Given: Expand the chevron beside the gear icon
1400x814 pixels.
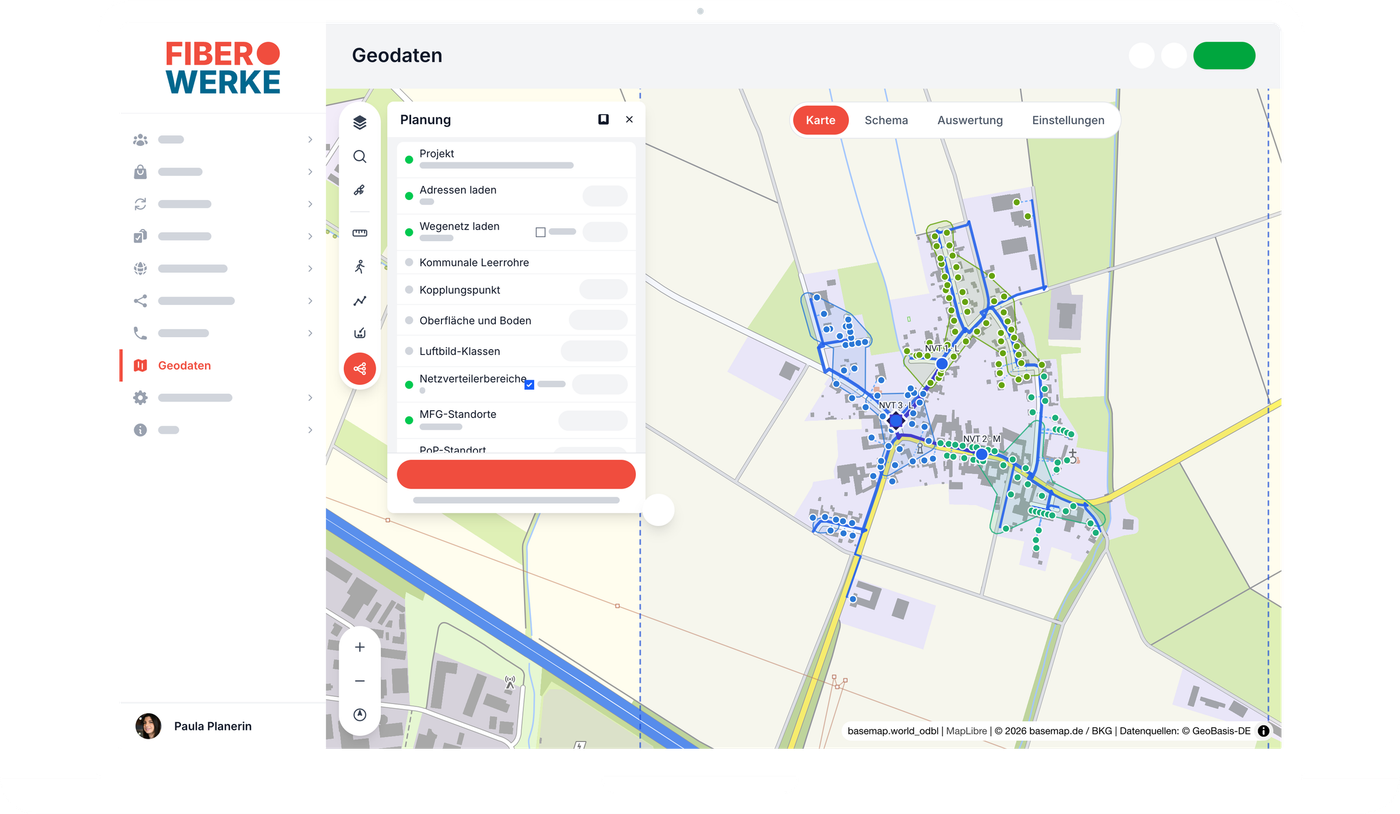Looking at the screenshot, I should 310,398.
